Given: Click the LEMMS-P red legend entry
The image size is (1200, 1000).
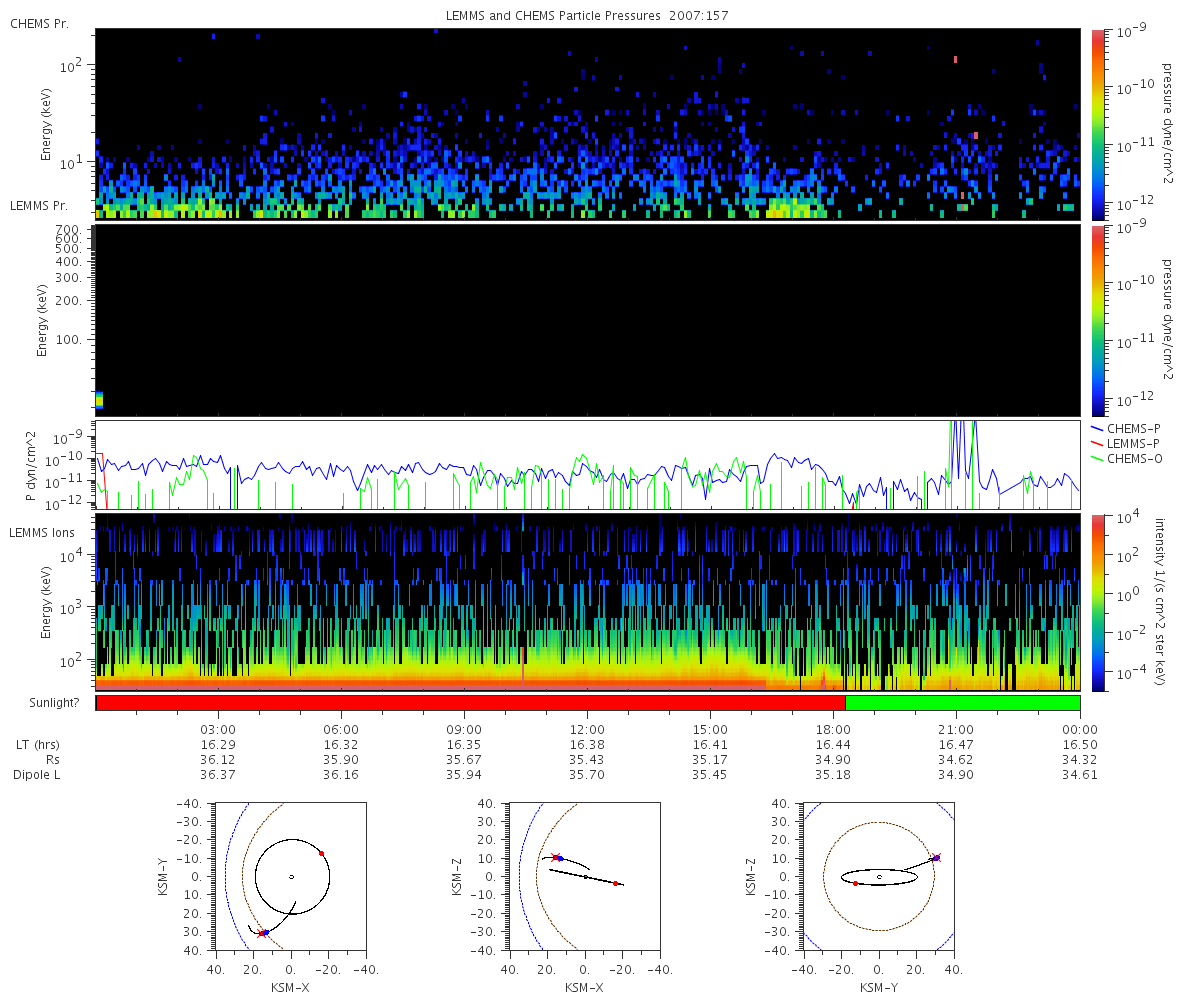Looking at the screenshot, I should (x=1127, y=443).
